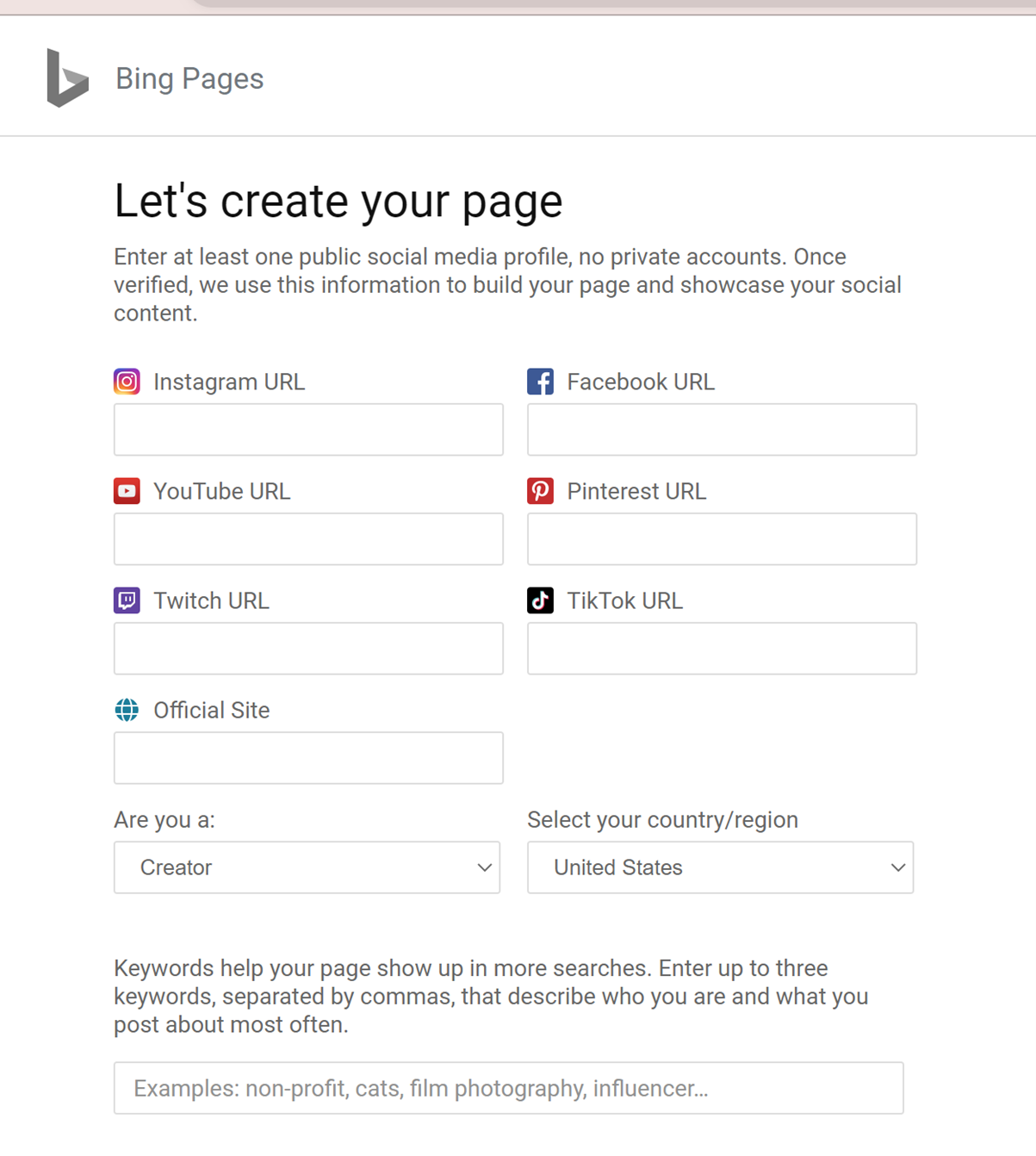Expand the country/region United States dropdown

pos(720,867)
